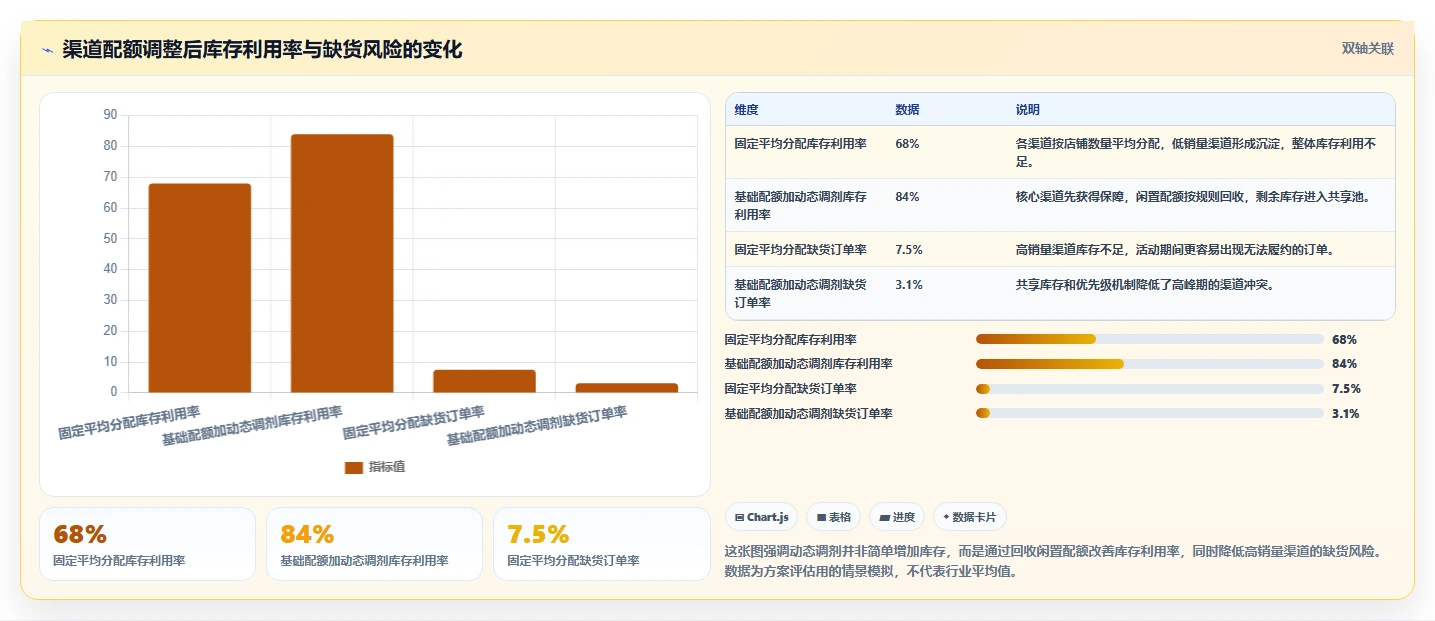
Task: Click the Chart.js tag
Action: pos(761,517)
